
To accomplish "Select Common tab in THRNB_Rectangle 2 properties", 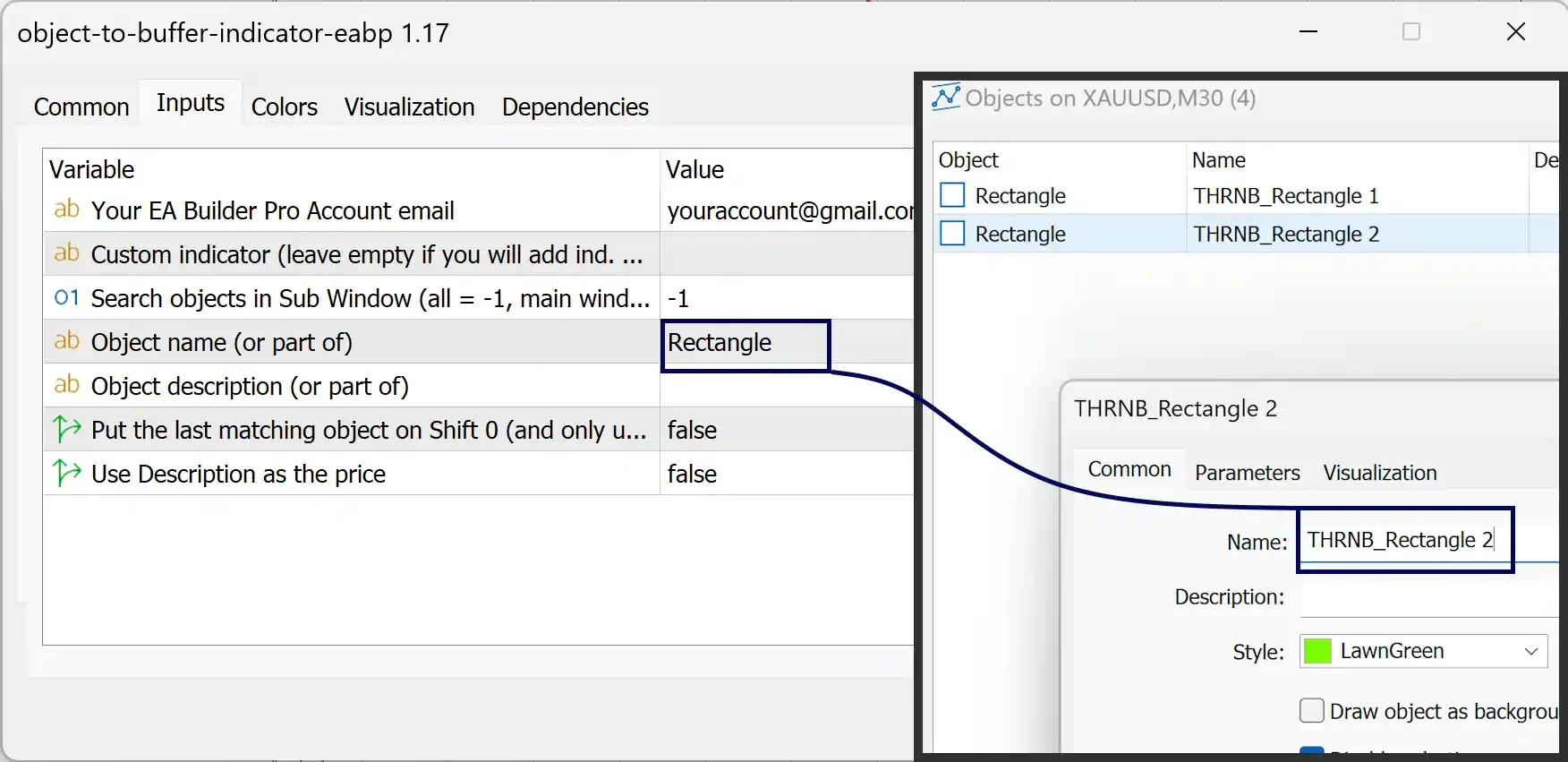I will (1129, 469).
